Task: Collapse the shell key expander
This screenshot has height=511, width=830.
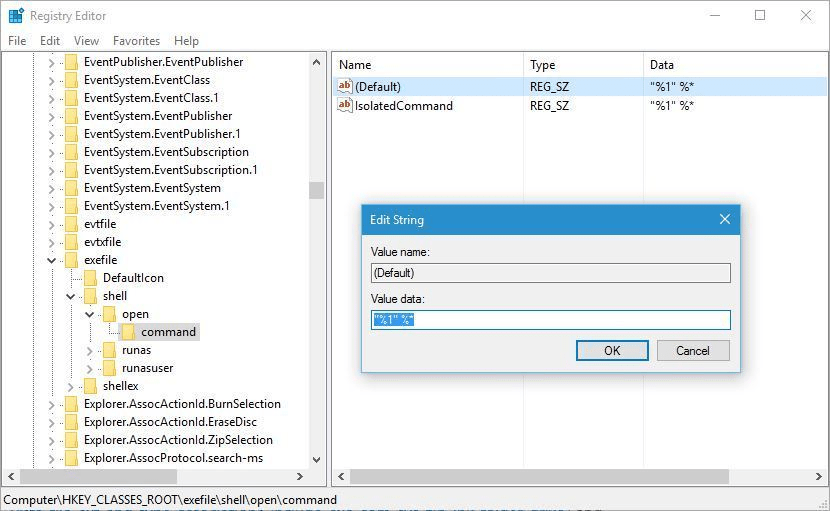Action: click(71, 296)
